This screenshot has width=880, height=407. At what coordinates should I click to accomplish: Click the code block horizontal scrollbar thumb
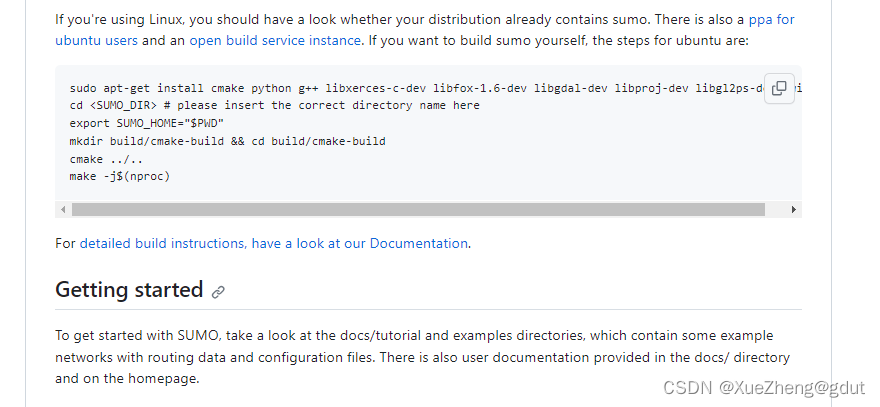pos(418,210)
